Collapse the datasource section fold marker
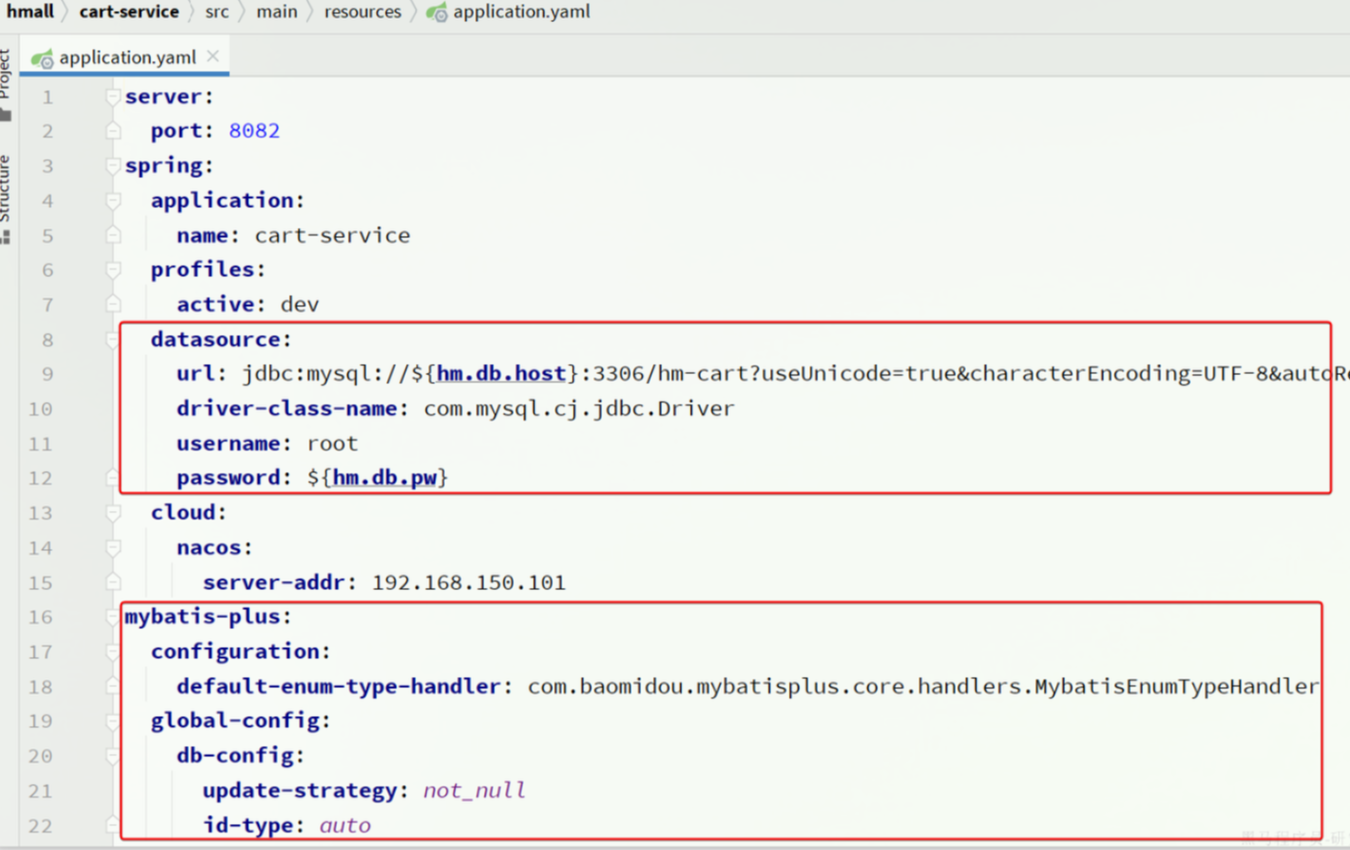The width and height of the screenshot is (1350, 850). (113, 340)
